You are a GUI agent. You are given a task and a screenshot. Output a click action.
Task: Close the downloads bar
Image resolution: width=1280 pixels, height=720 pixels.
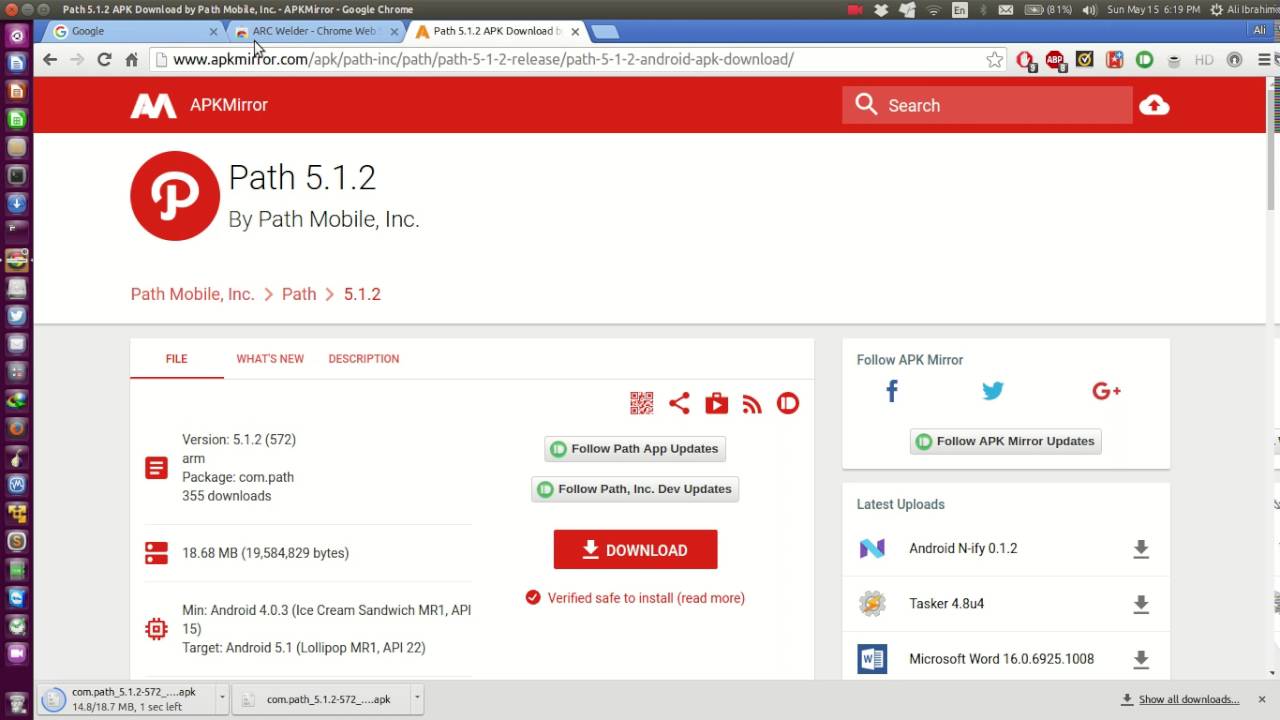tap(1261, 699)
